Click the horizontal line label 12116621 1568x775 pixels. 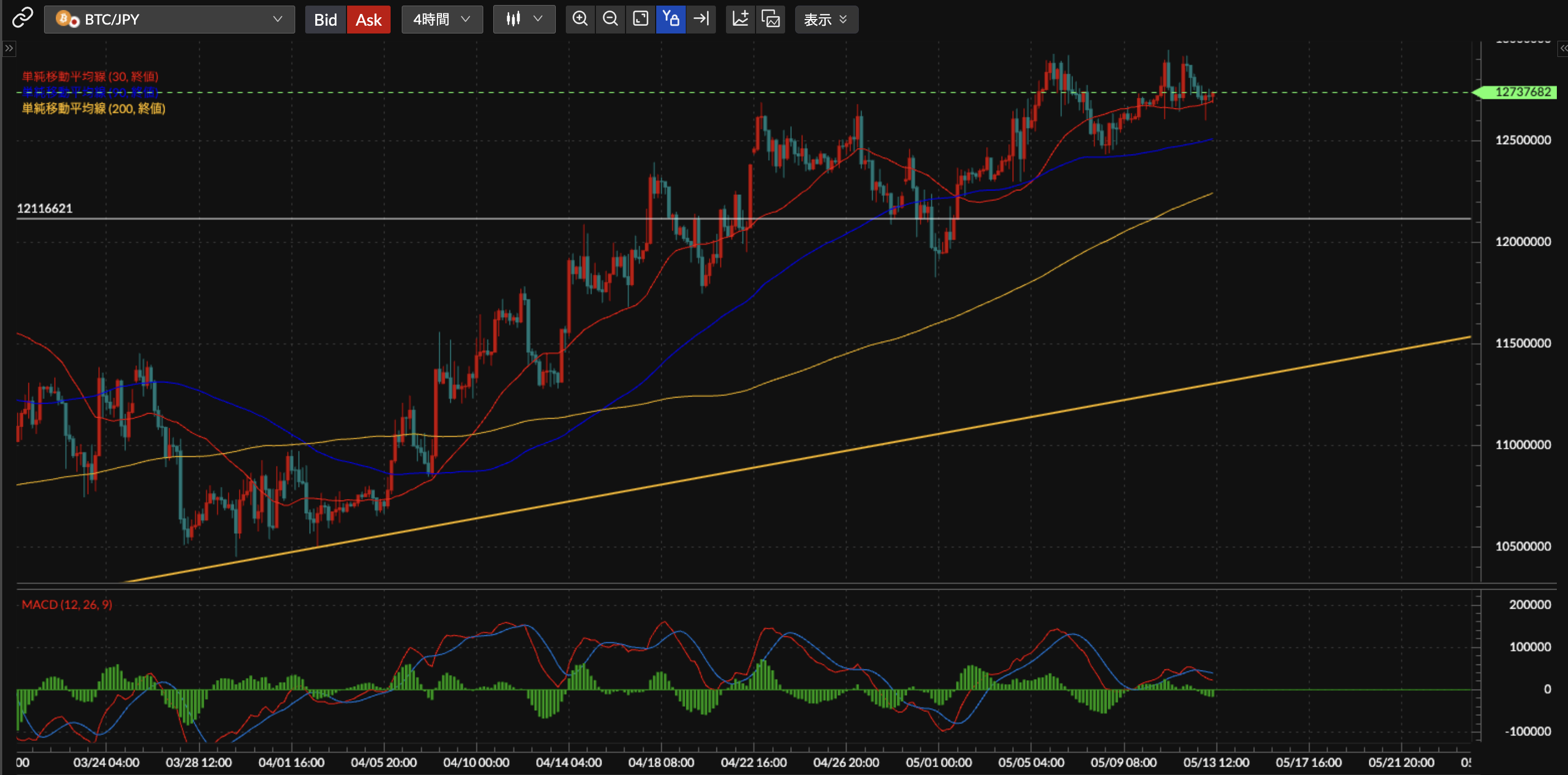click(x=45, y=208)
